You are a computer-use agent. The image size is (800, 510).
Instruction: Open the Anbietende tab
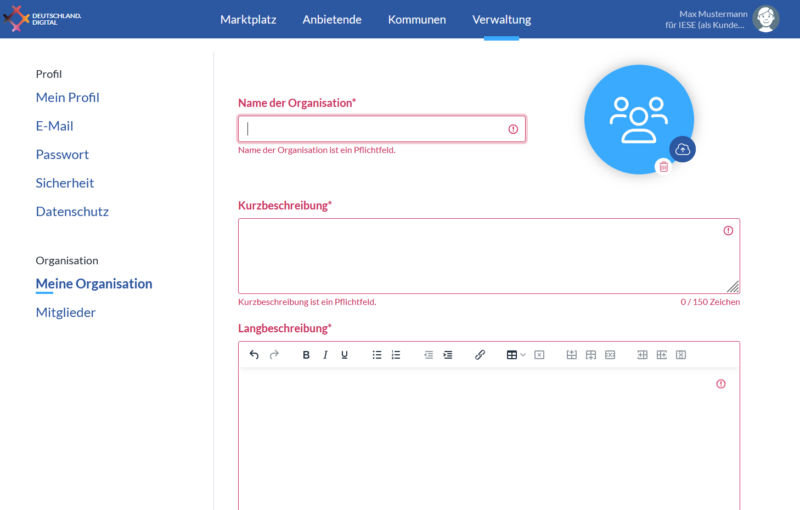(x=332, y=19)
